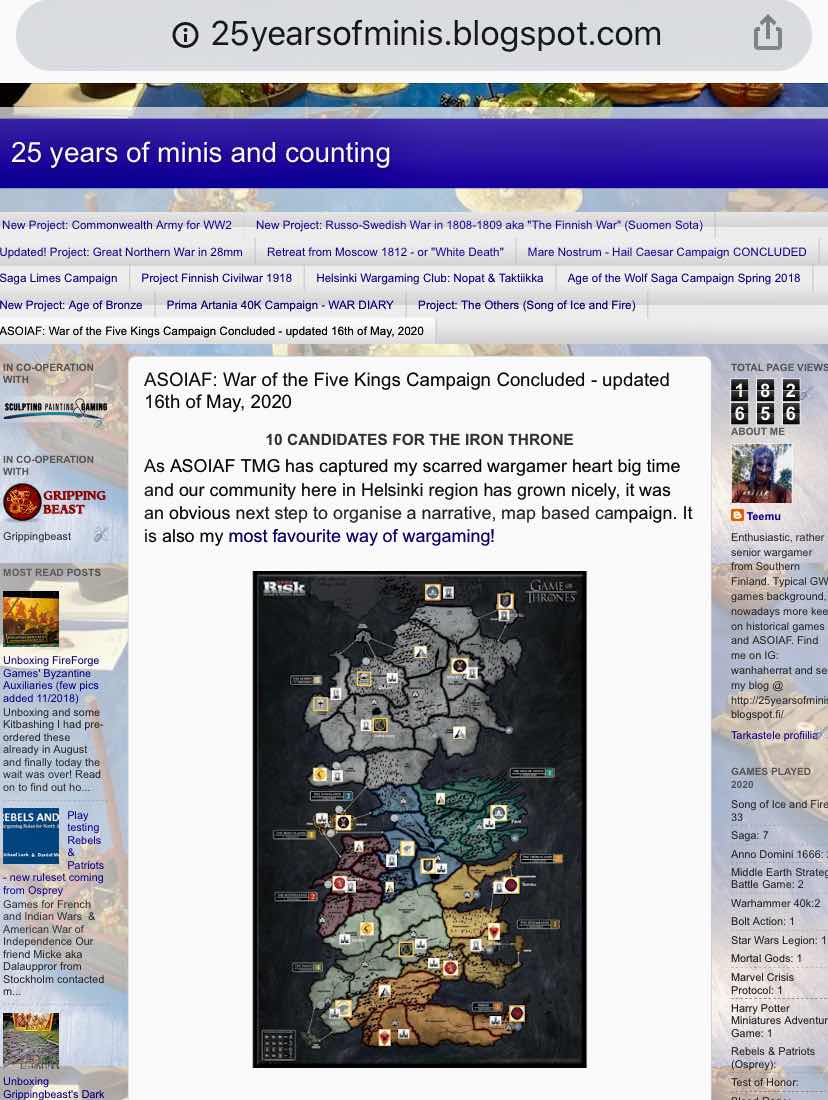Open 'New Project: Commonwealth Army for WW2' page
Screen dimensions: 828x1100
[x=116, y=225]
